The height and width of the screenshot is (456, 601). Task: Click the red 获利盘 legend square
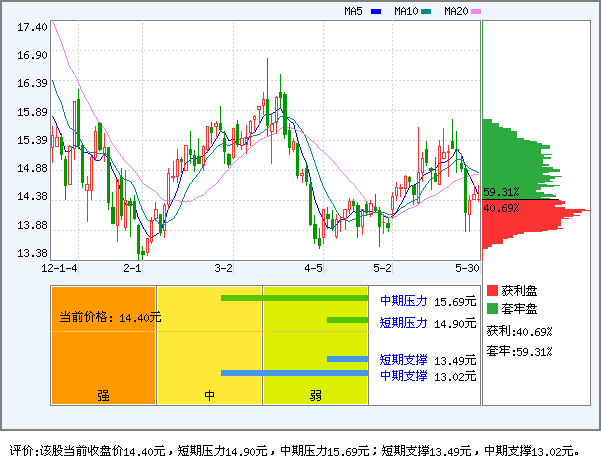[x=492, y=290]
